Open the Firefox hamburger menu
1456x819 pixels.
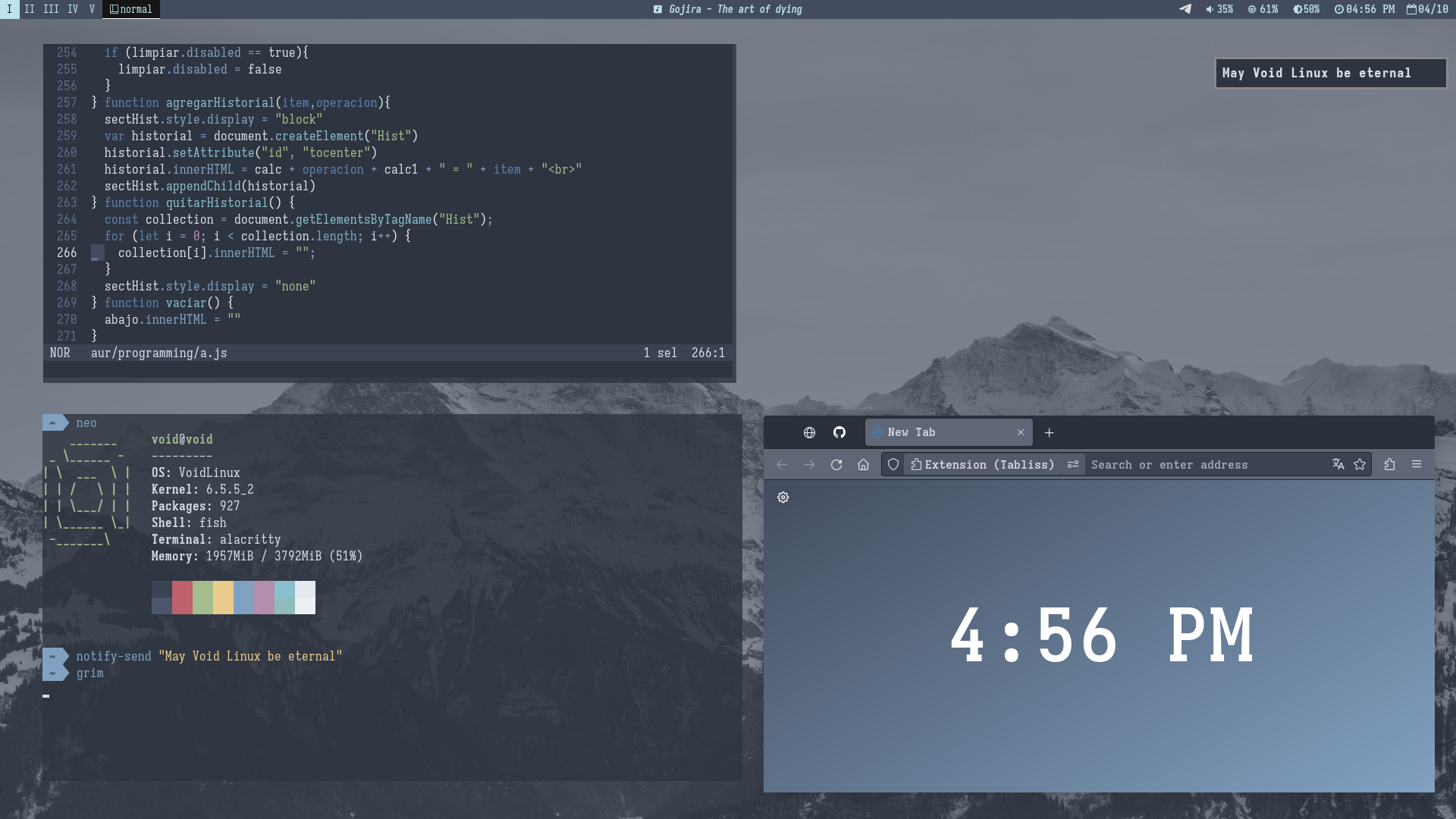1417,464
